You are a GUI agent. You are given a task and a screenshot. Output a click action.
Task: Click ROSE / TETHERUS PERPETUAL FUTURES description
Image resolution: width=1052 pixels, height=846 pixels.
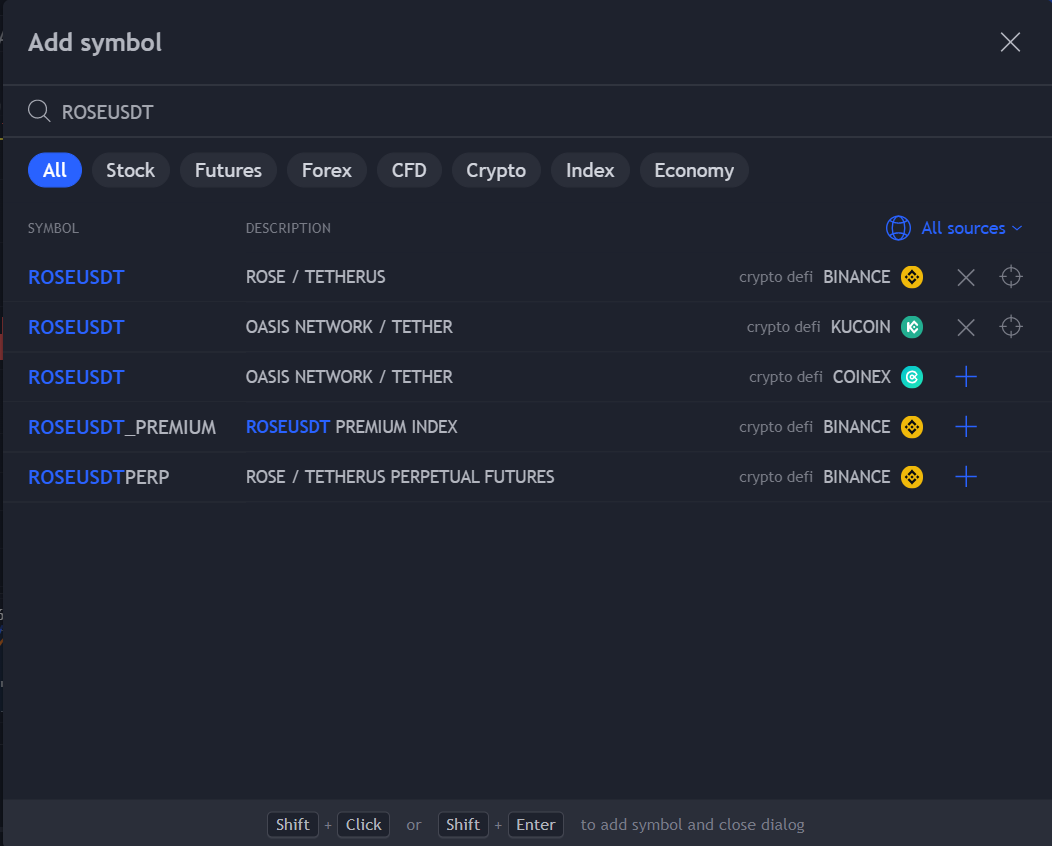coord(400,477)
